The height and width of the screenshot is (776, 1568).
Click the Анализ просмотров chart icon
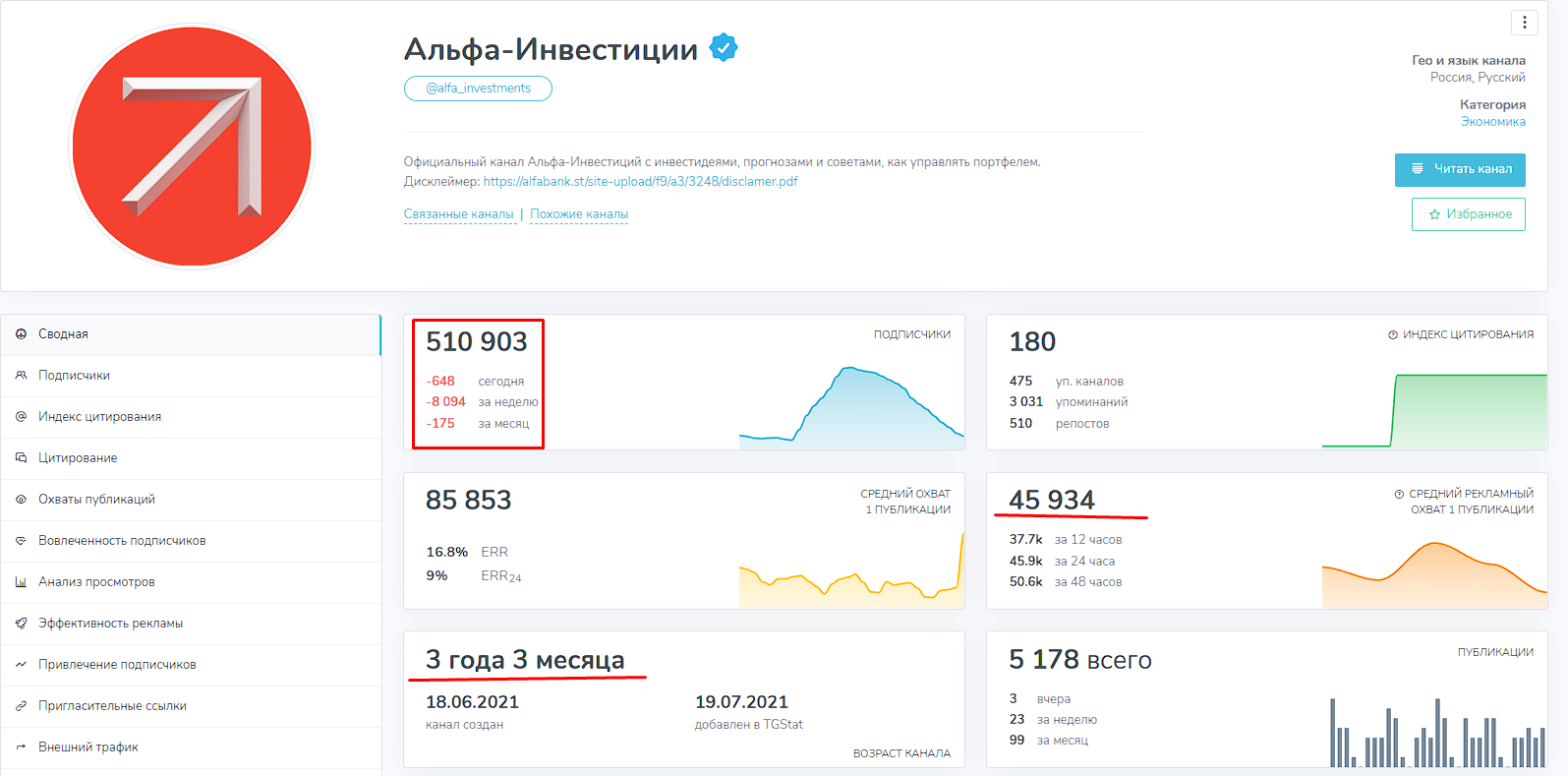(x=21, y=582)
